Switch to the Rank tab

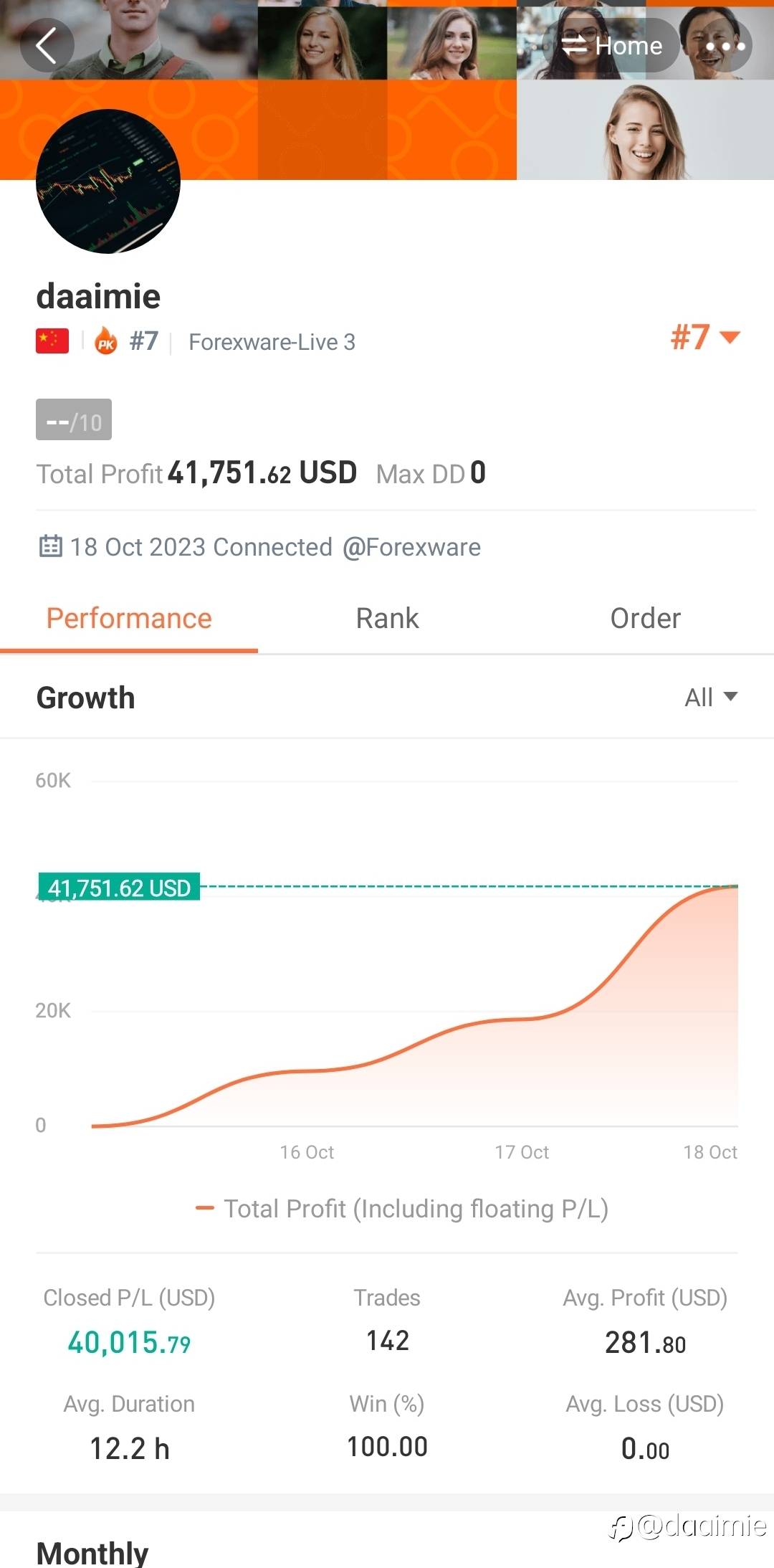click(387, 618)
